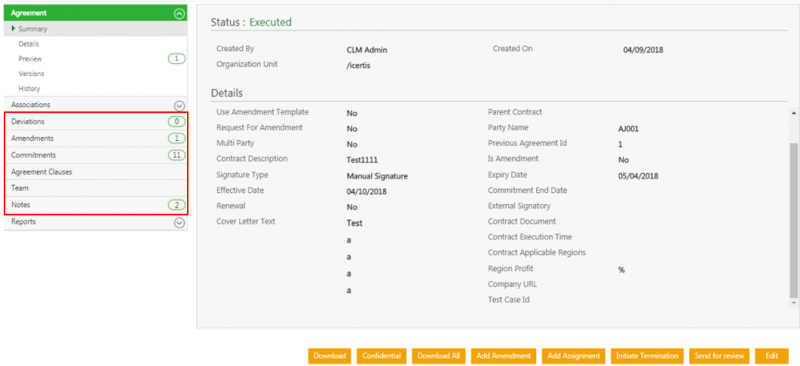Open the Team section
The height and width of the screenshot is (366, 800).
click(x=96, y=188)
